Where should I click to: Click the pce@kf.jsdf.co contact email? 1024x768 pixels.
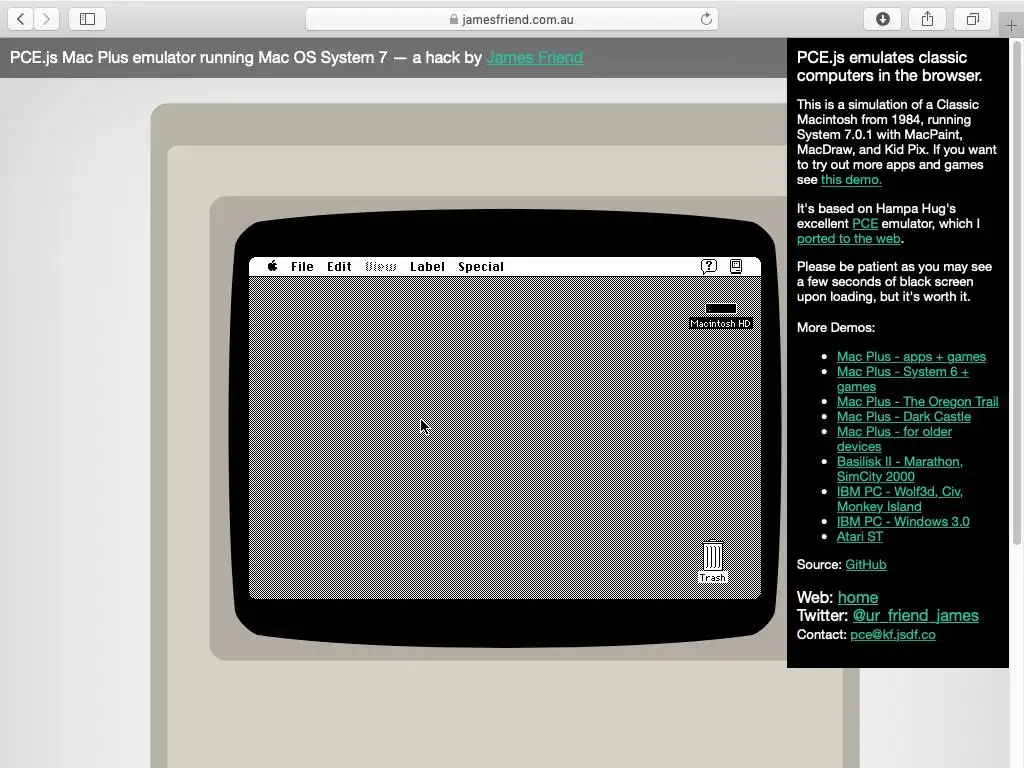893,635
